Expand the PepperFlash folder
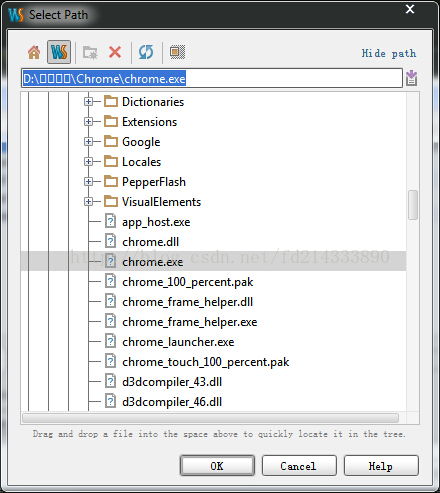The image size is (440, 493). [88, 182]
